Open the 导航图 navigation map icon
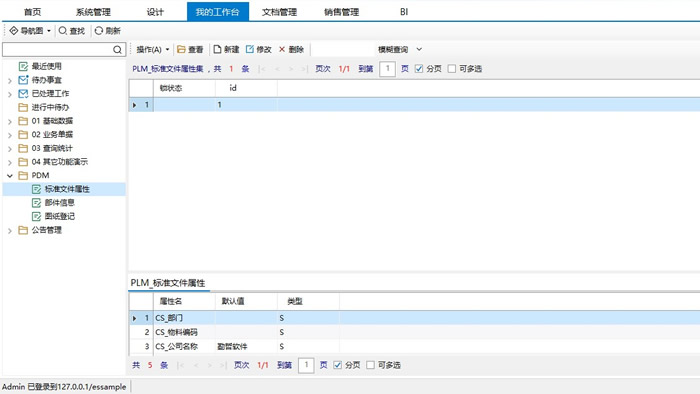700x394 pixels. [14, 30]
